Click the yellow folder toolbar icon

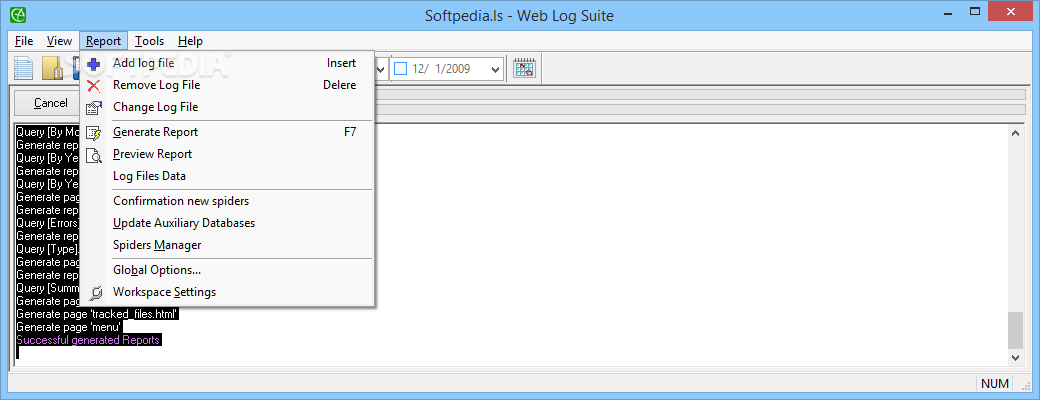(x=52, y=68)
